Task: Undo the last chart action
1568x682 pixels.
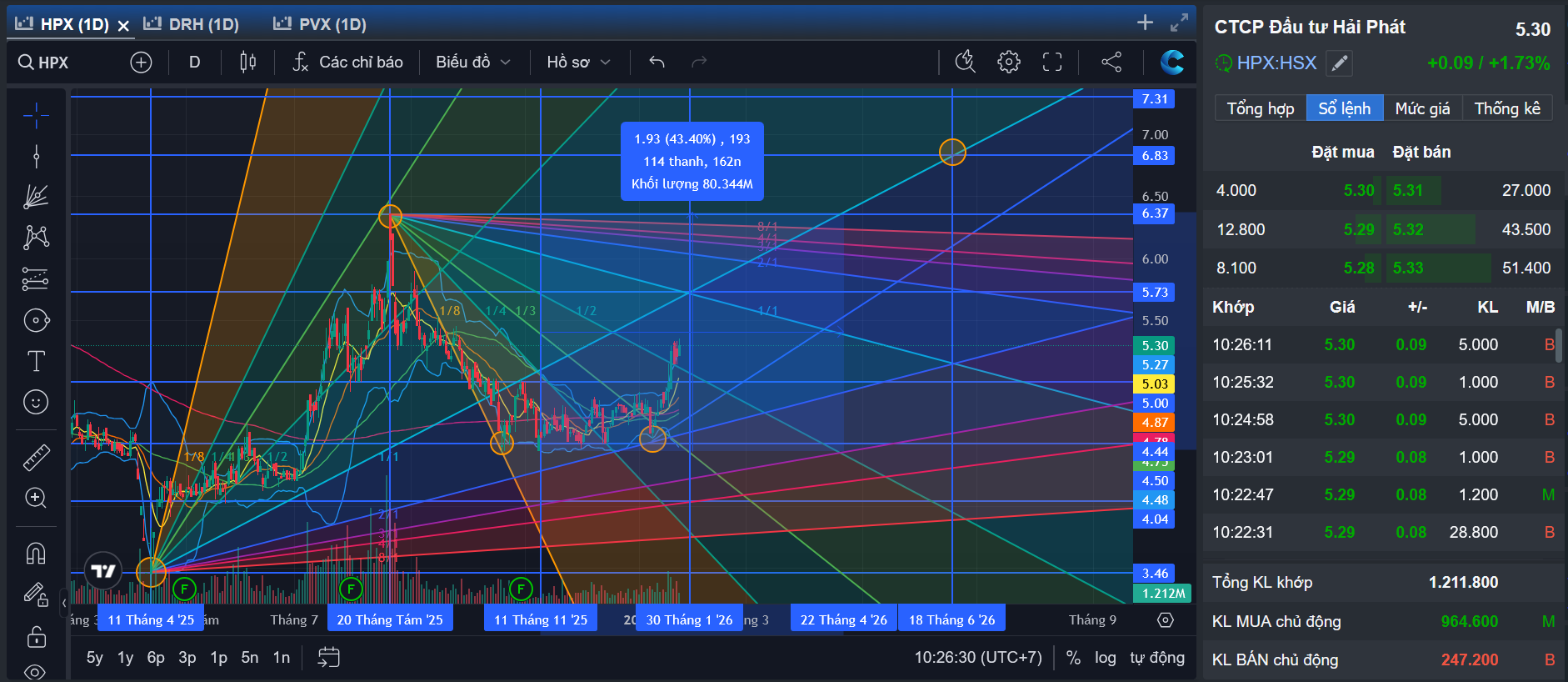Action: point(657,62)
